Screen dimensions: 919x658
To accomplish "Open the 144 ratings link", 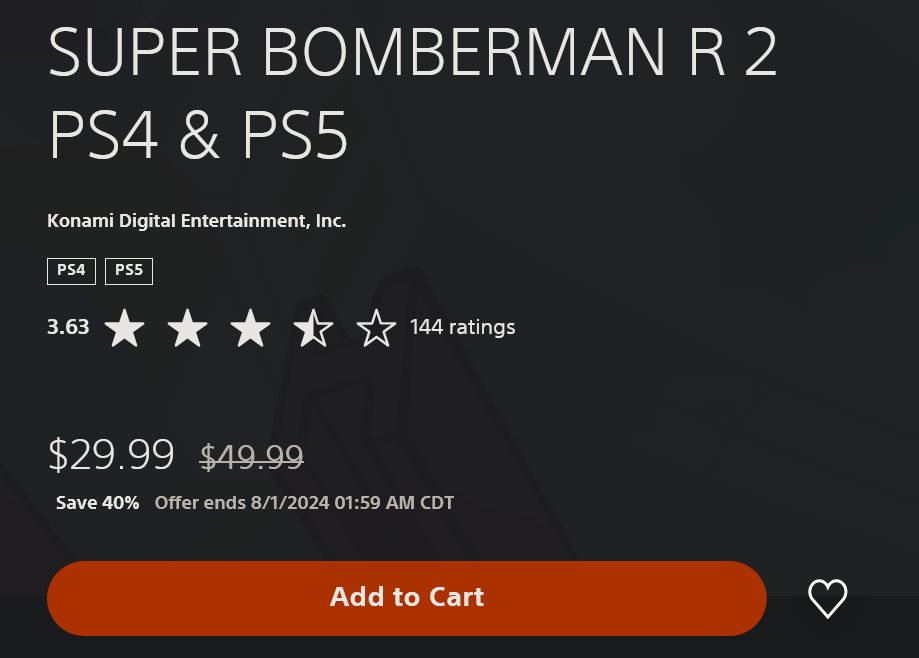I will (x=462, y=327).
